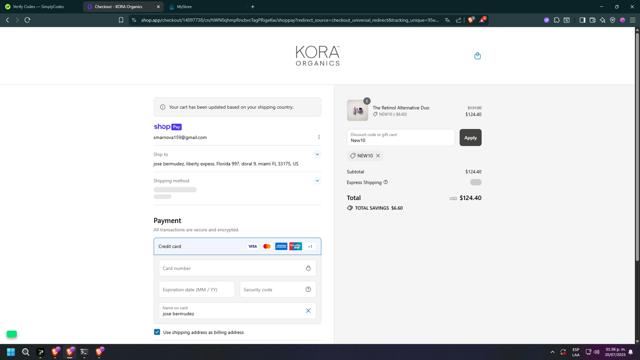Click the Retinol Alternative Duo product thumbnail

tap(358, 110)
